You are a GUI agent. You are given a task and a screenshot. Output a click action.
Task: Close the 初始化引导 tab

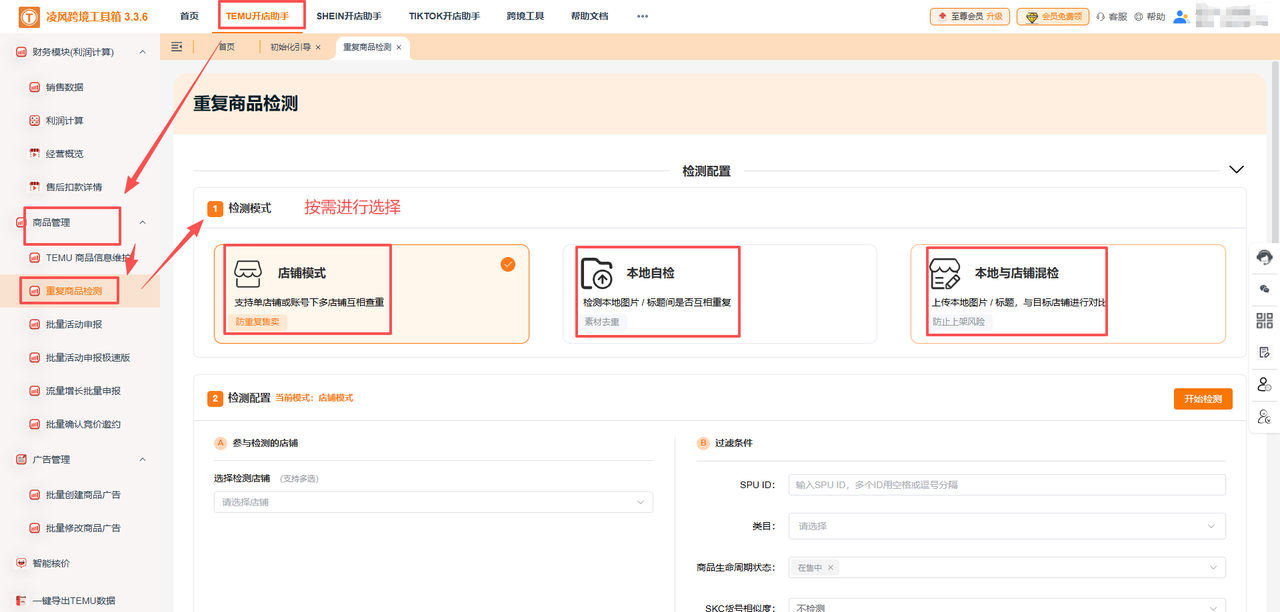pos(318,47)
